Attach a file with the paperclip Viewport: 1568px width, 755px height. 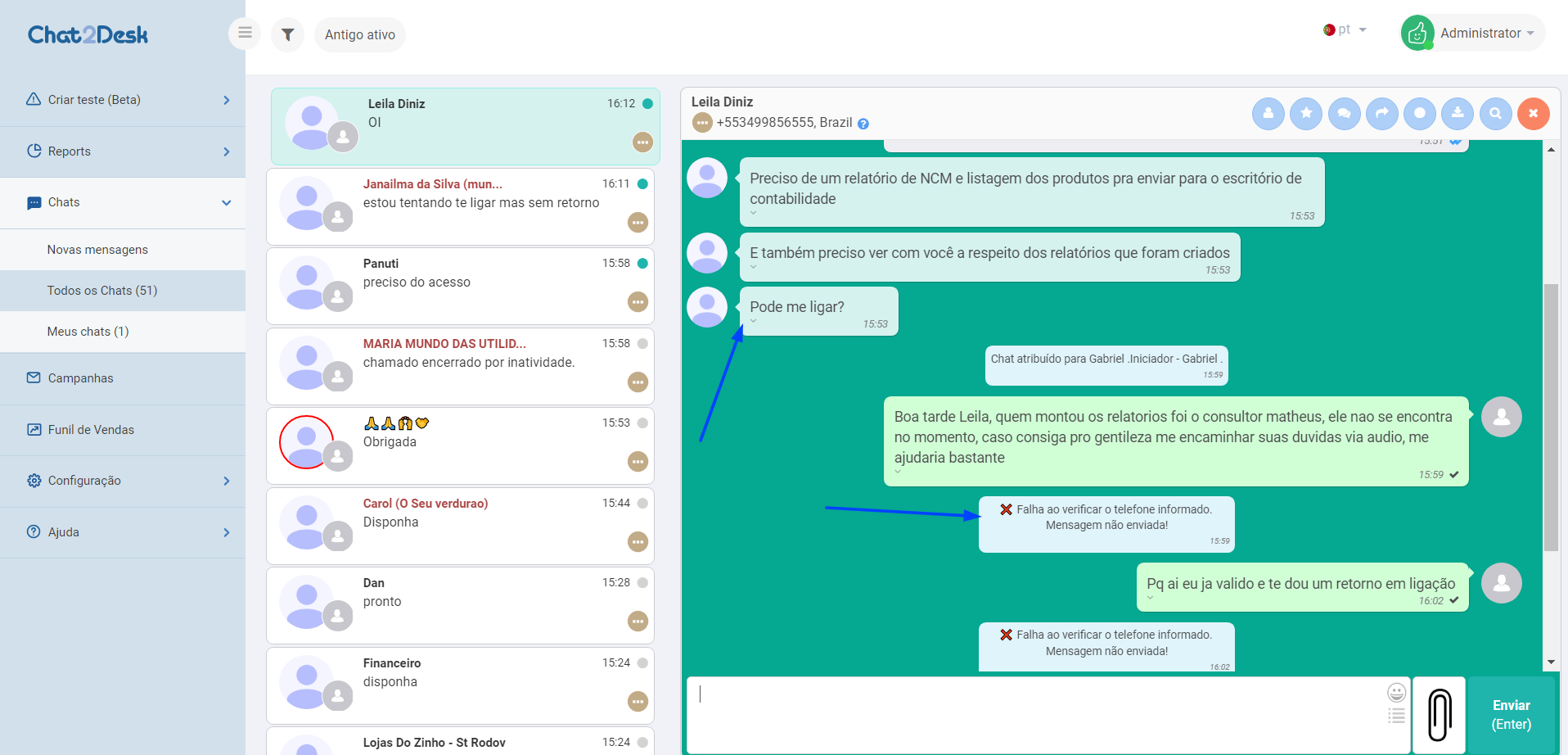1440,714
